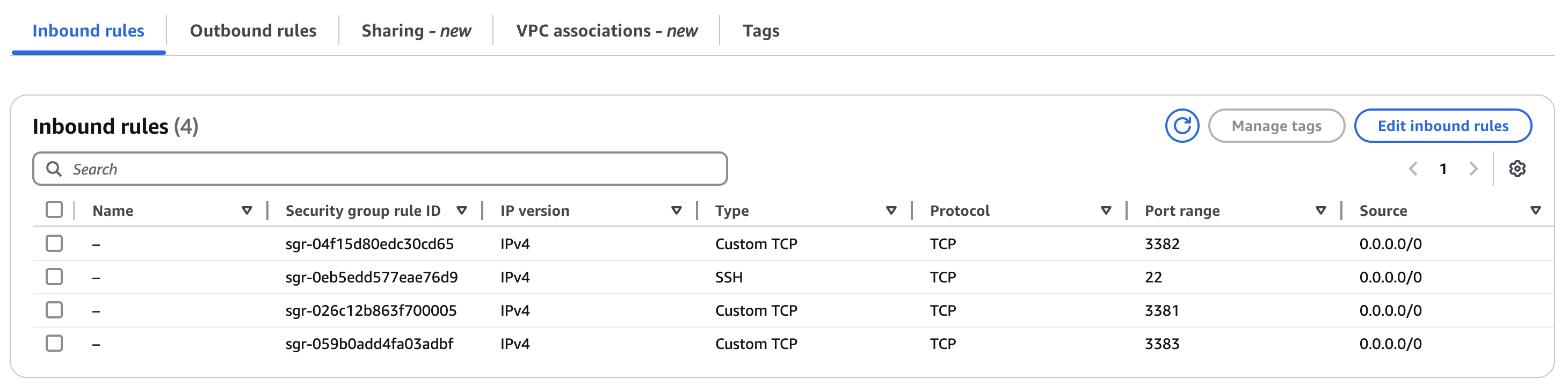Sort by Security group rule ID arrow

pyautogui.click(x=461, y=210)
